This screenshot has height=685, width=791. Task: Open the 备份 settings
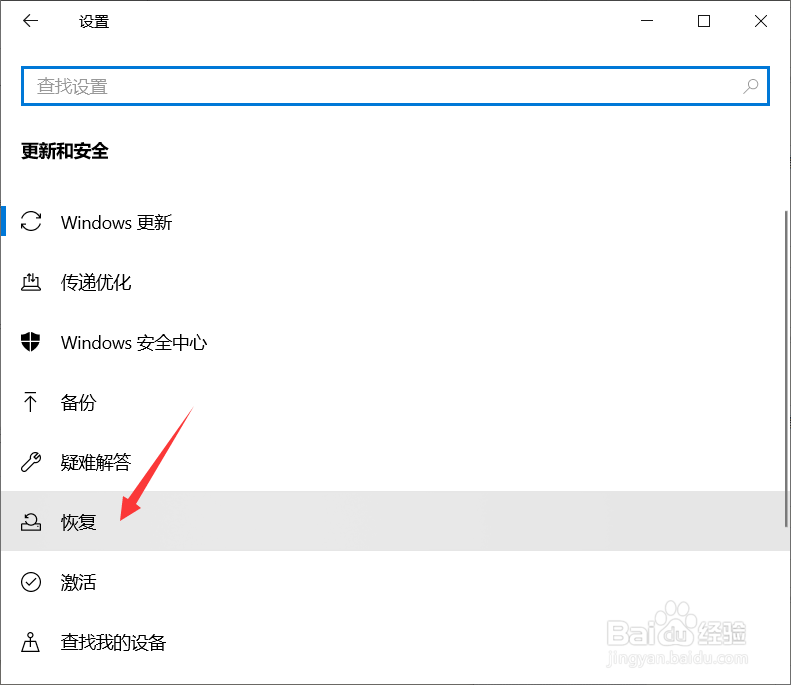(392, 402)
